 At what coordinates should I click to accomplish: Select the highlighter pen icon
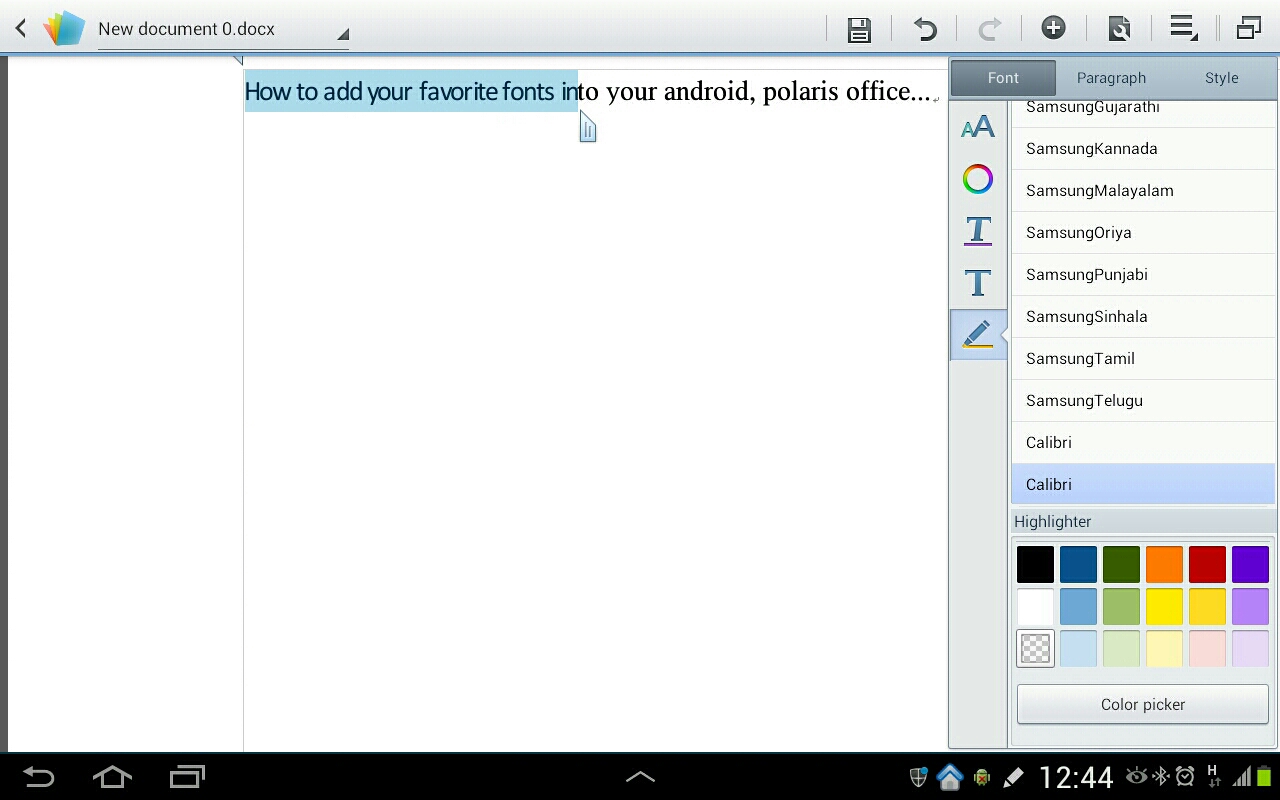pos(978,334)
